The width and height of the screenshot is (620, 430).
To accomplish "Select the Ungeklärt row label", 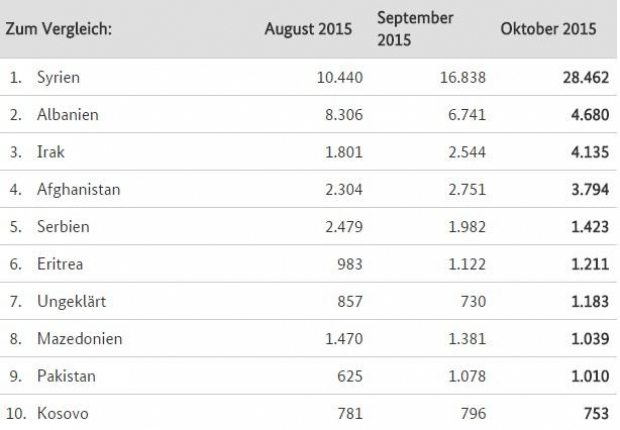I will [69, 301].
